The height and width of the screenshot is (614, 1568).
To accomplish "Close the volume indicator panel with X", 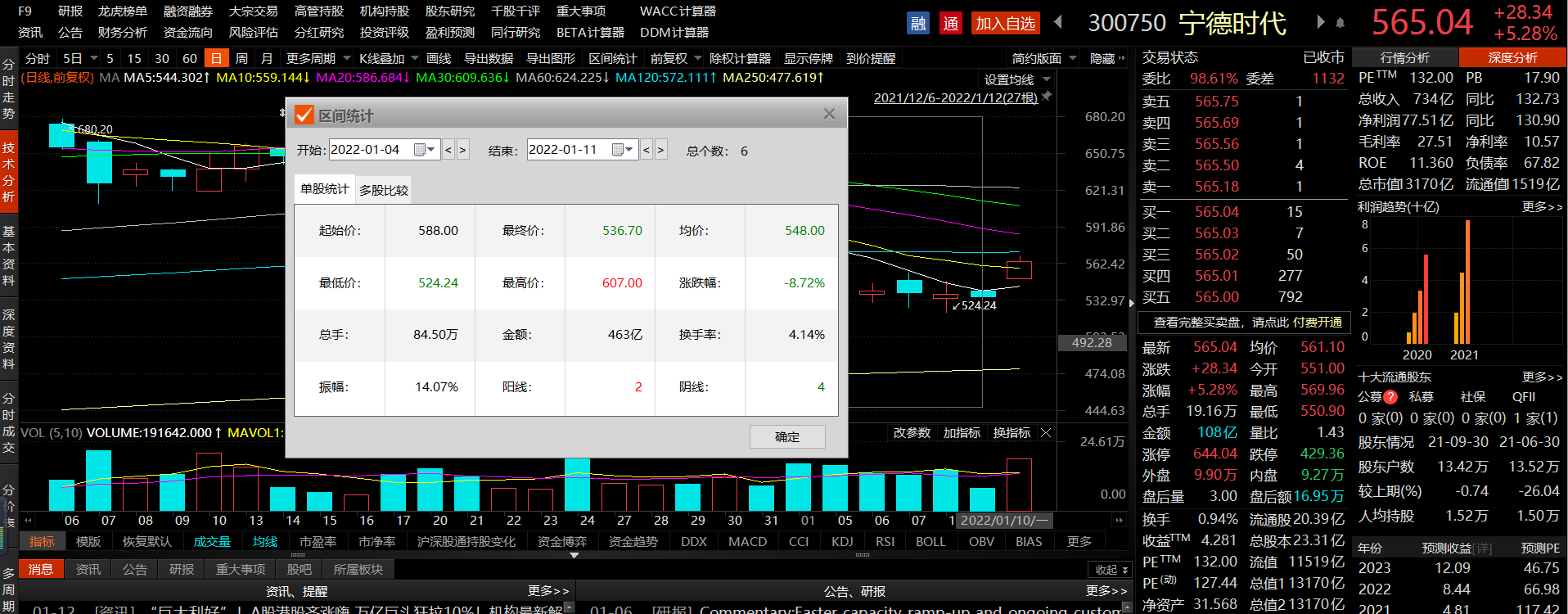I will point(1046,433).
